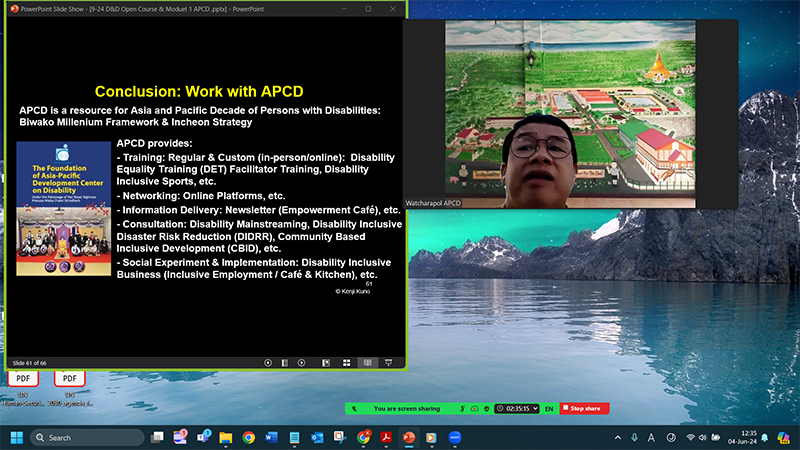Screen dimensions: 800x450
Task: Open Adobe Acrobat from the taskbar
Action: (386, 438)
